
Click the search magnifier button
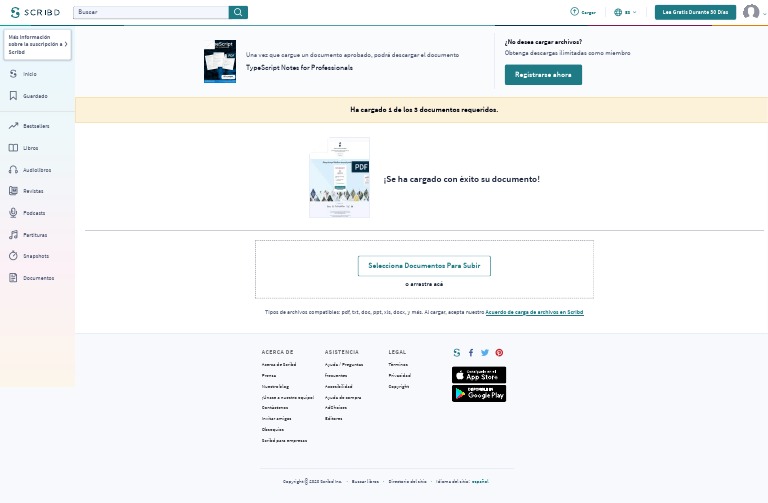(x=238, y=12)
